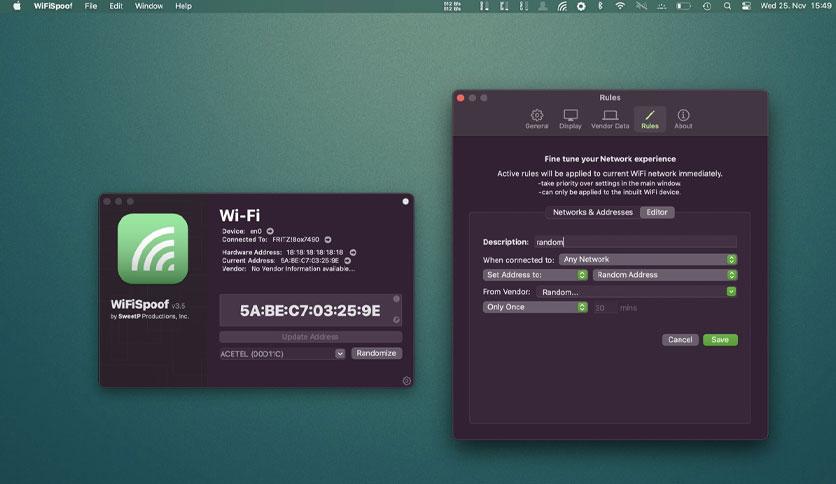Expand the ACETEL vendor dropdown arrow

[340, 354]
